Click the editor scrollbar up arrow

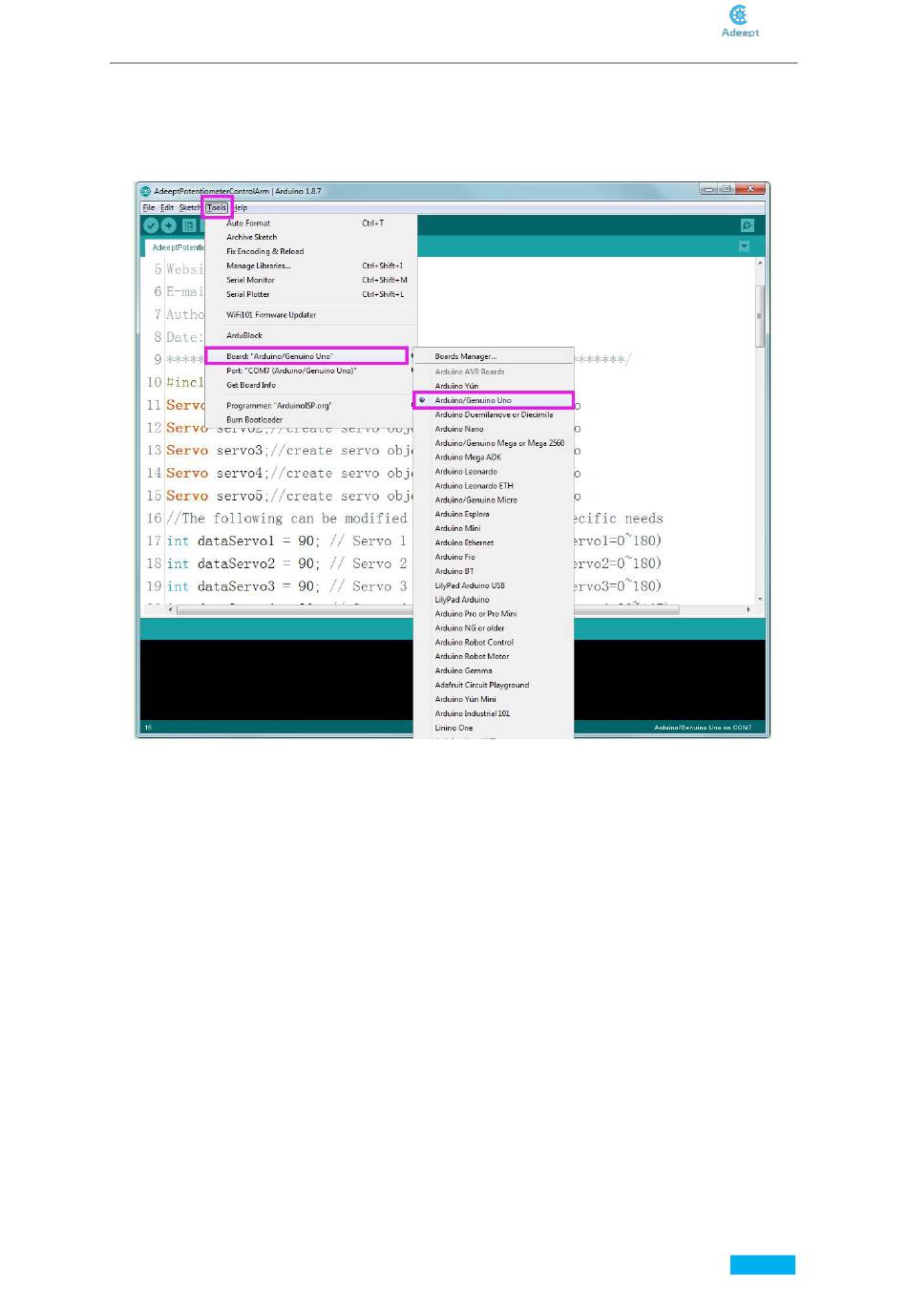(760, 262)
